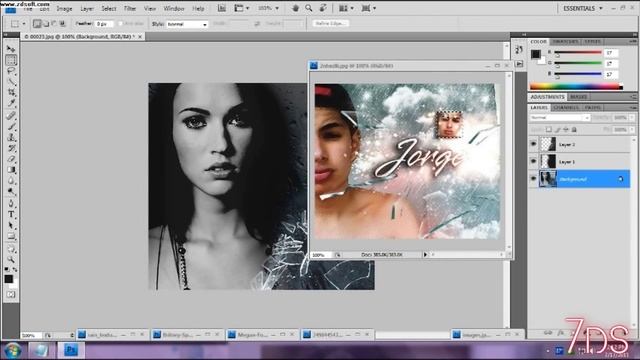Click the red R channel slider
Viewport: 640px width, 360px height.
pos(578,52)
